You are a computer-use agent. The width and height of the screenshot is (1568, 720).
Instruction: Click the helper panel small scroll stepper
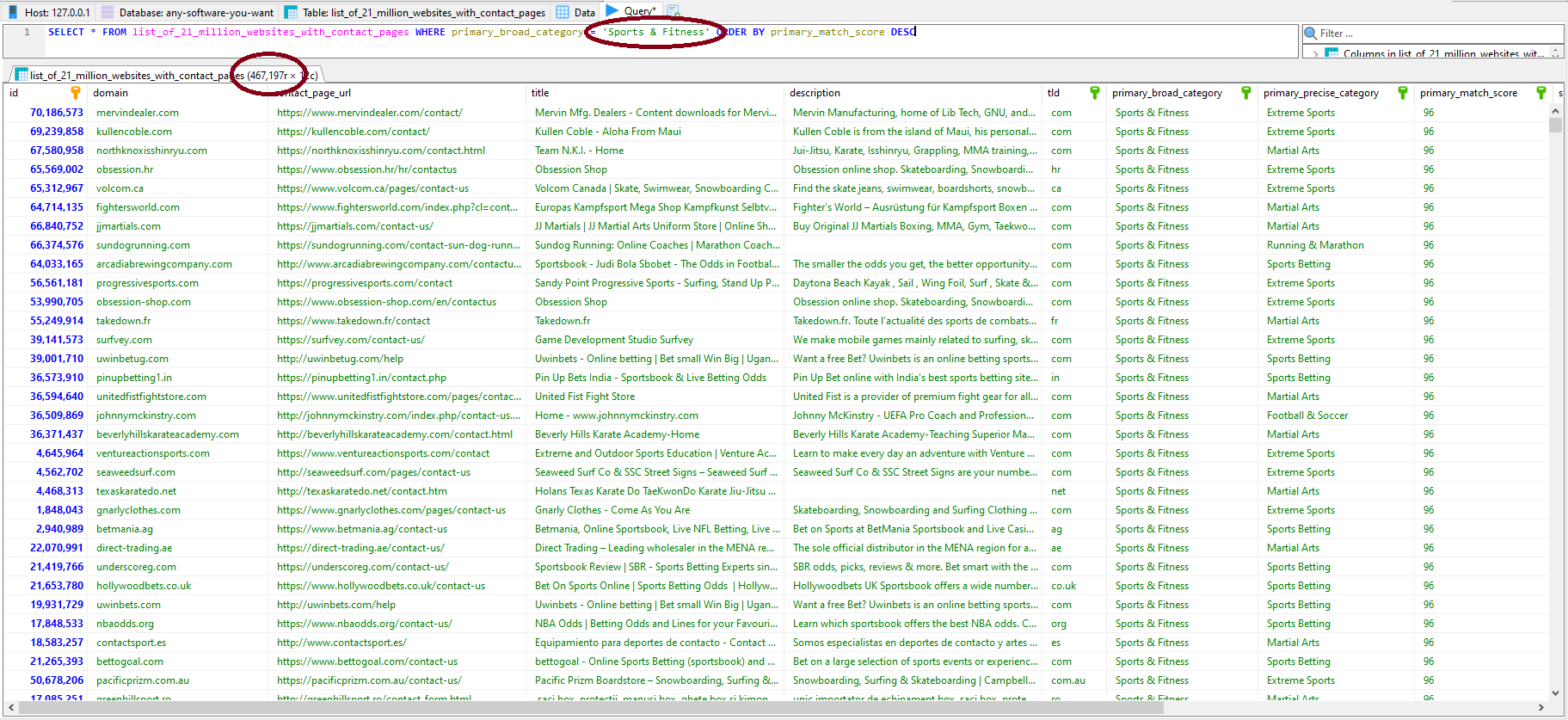point(1555,53)
